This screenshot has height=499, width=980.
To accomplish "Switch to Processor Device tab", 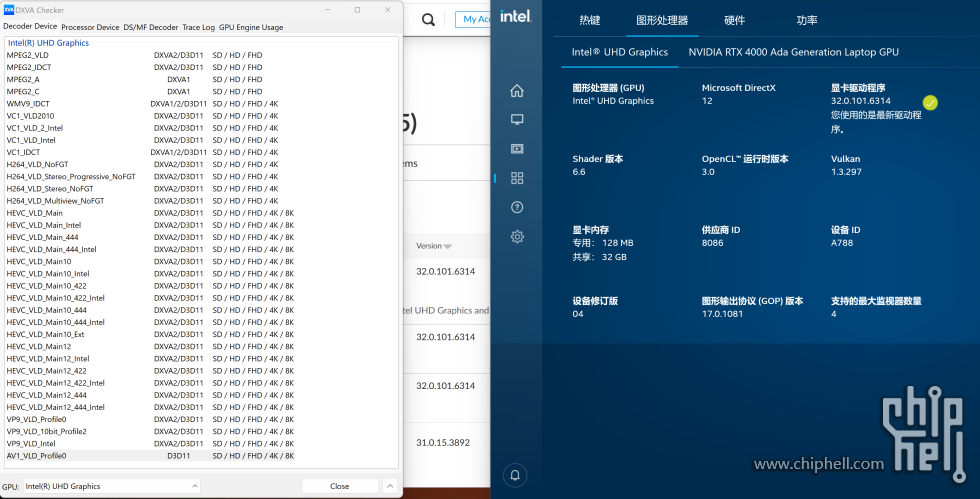I will (x=90, y=27).
